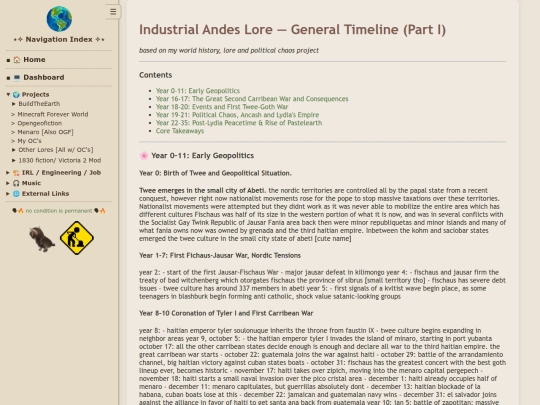The width and height of the screenshot is (540, 405).
Task: Expand the IRL / Engineering / Job section arrow
Action: tap(8, 173)
